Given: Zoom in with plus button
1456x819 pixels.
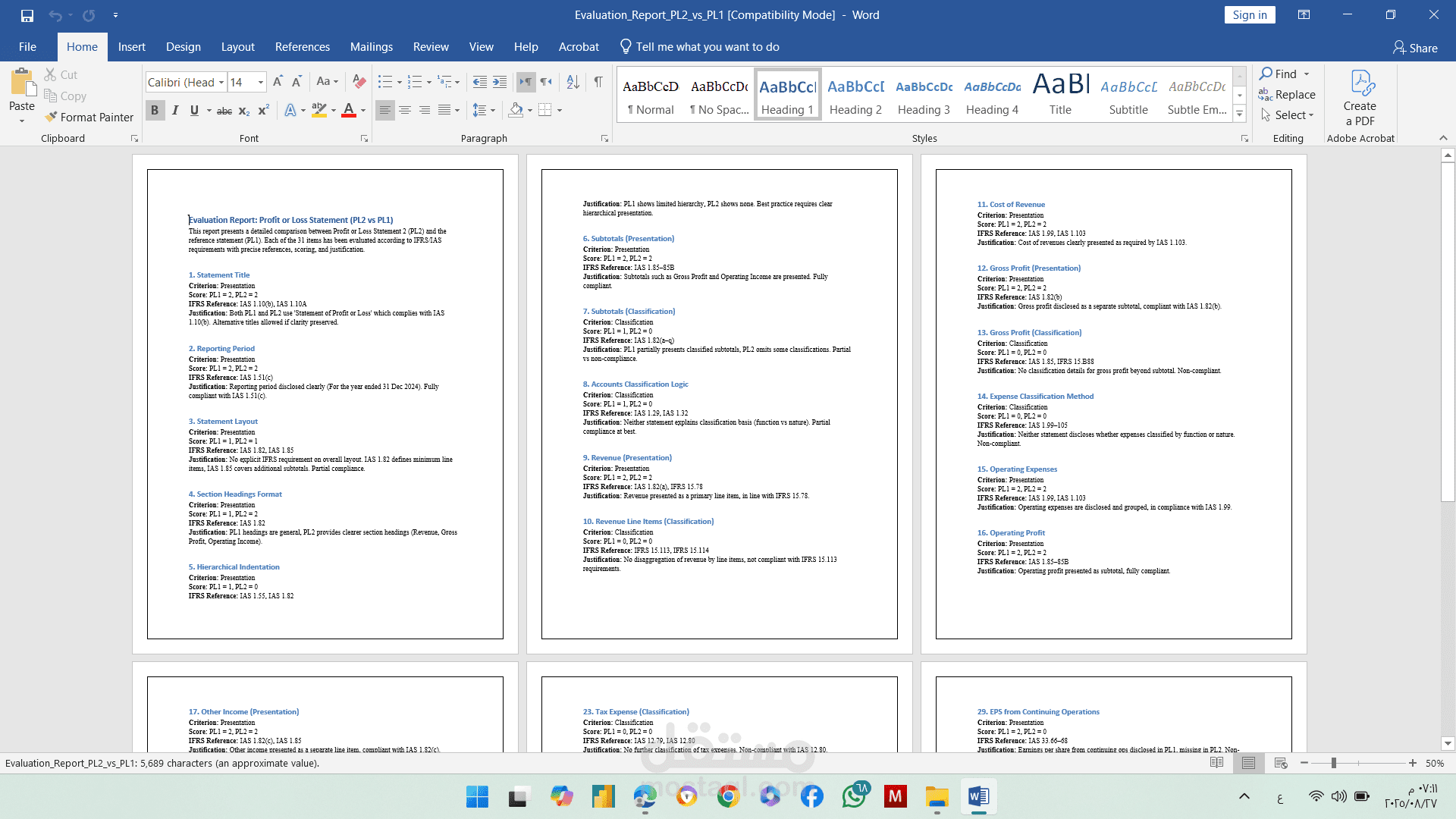Looking at the screenshot, I should click(1412, 763).
